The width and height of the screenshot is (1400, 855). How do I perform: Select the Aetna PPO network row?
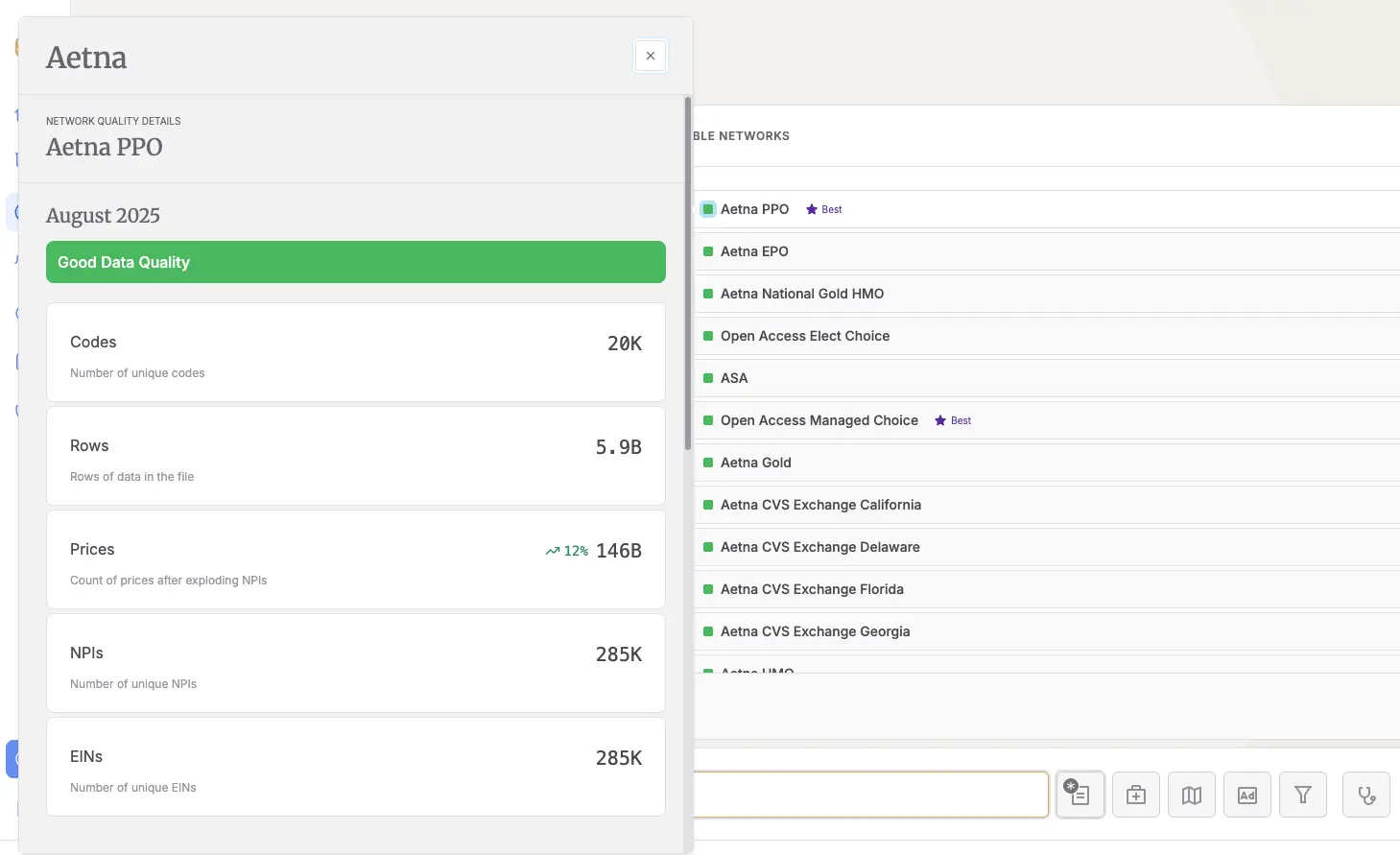click(x=1046, y=209)
